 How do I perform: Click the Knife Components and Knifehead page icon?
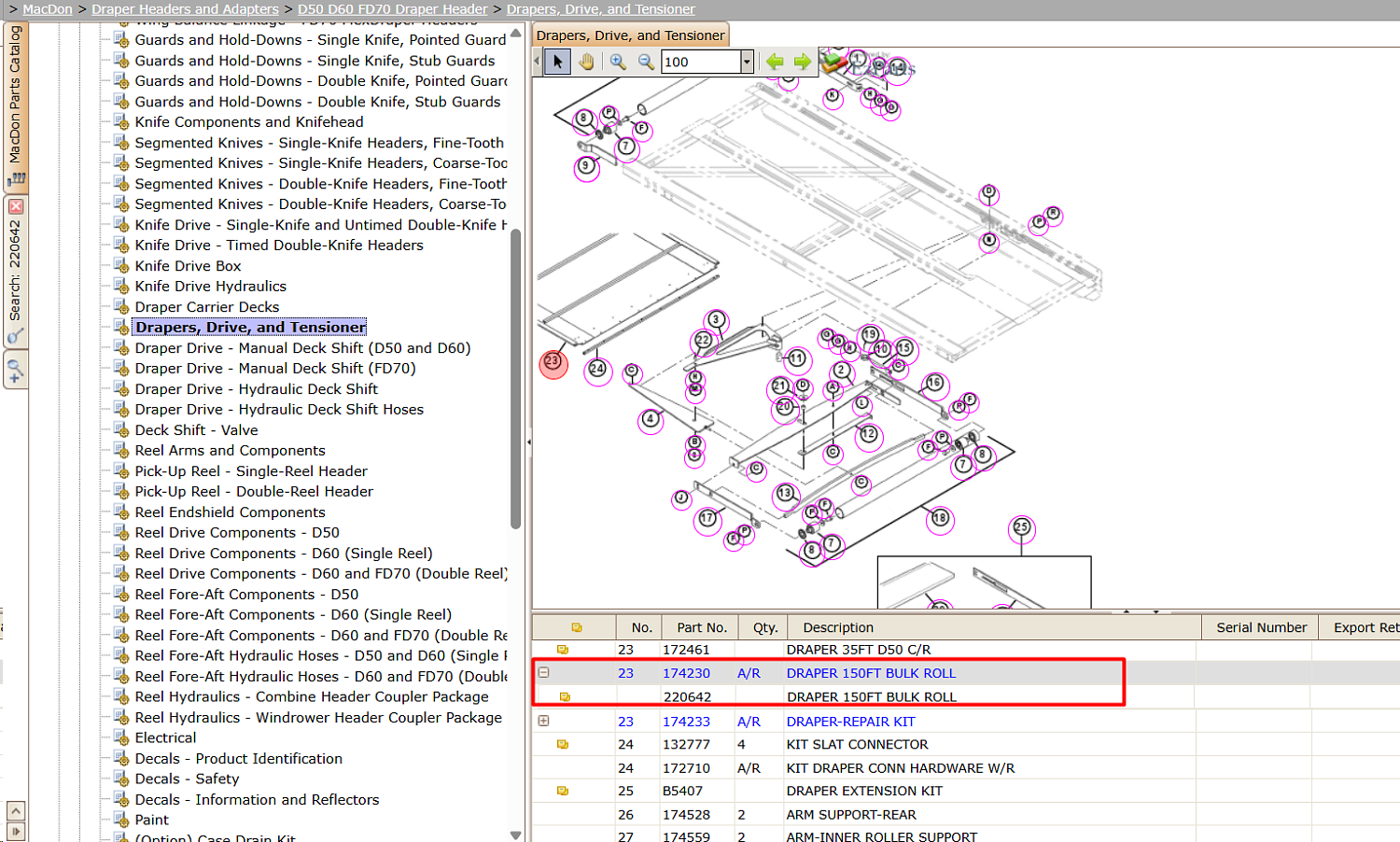click(x=121, y=121)
